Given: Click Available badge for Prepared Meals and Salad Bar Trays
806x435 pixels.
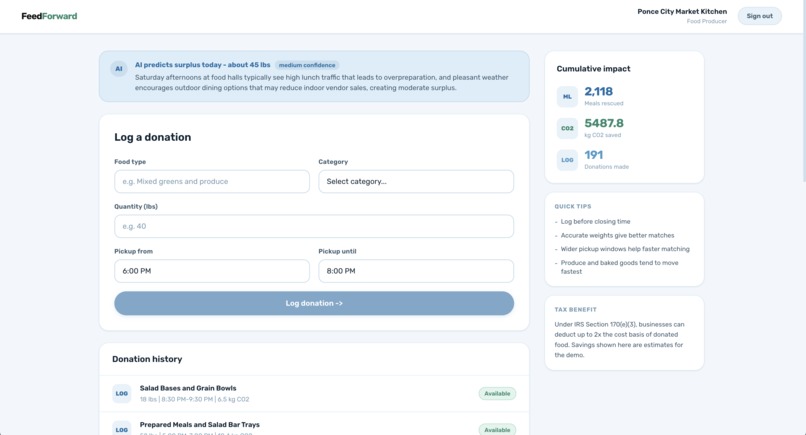Looking at the screenshot, I should [x=497, y=429].
